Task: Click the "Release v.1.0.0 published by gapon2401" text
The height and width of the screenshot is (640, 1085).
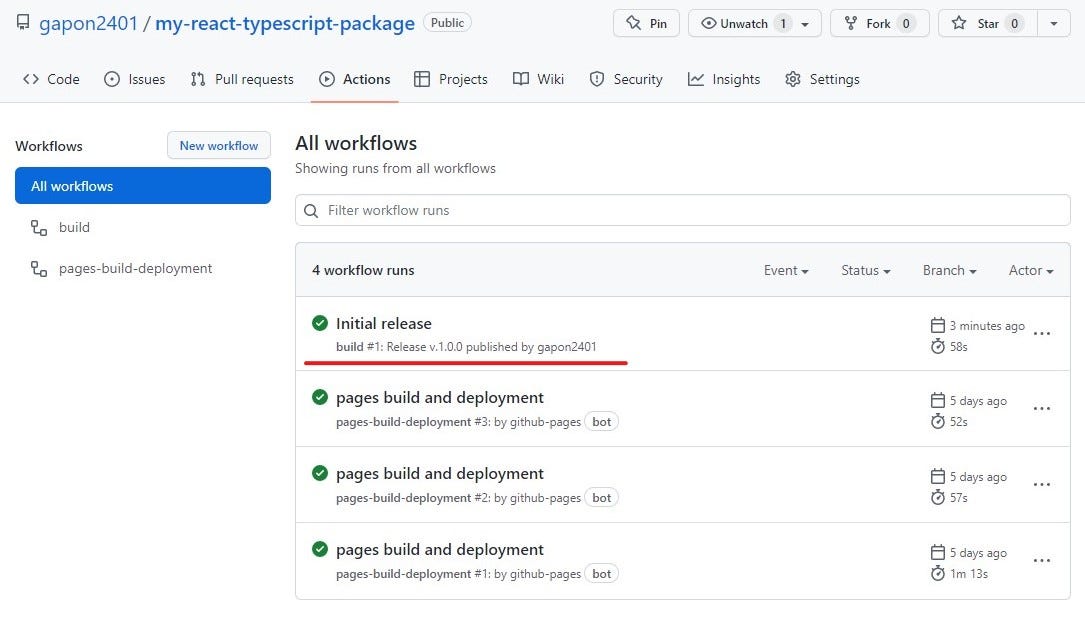Action: pyautogui.click(x=491, y=347)
